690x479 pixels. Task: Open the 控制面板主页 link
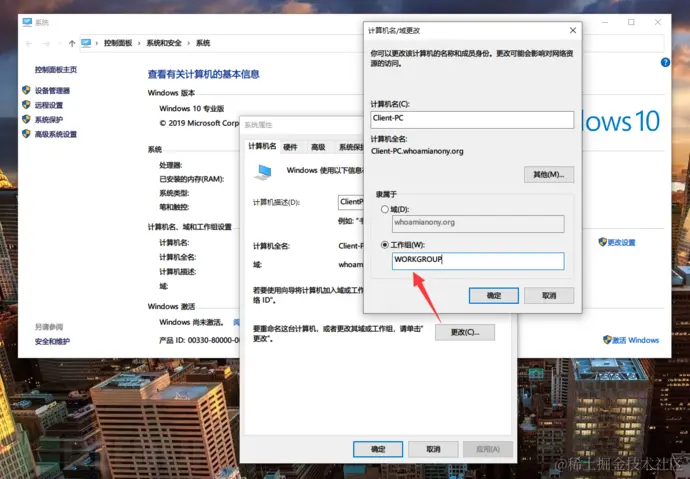[x=56, y=69]
